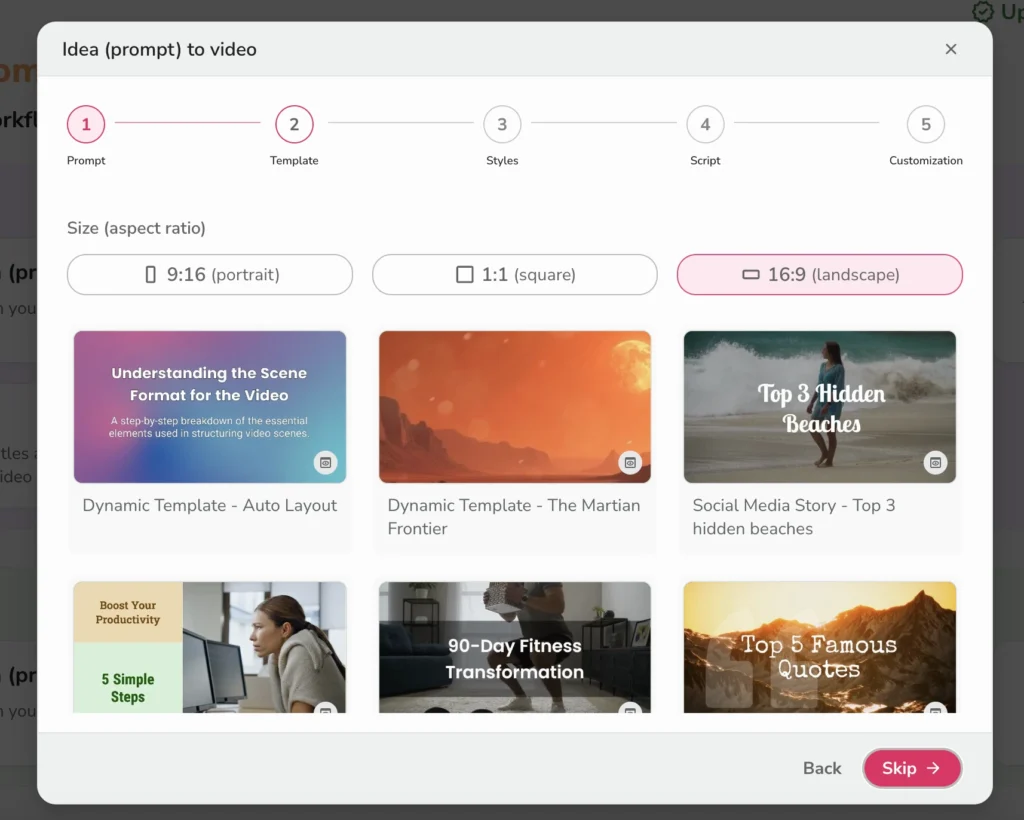Click the square shape icon
This screenshot has width=1024, height=820.
[x=464, y=274]
